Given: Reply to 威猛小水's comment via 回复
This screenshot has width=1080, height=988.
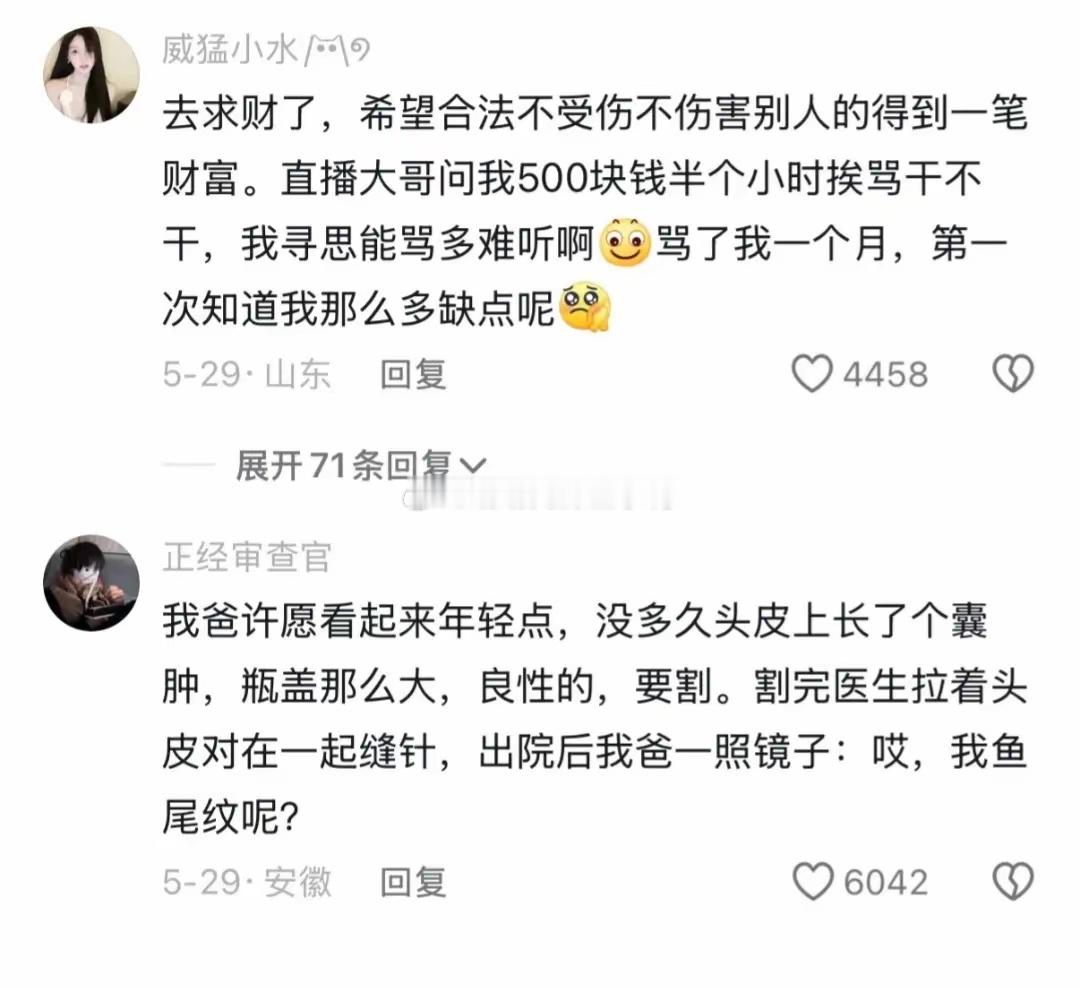Looking at the screenshot, I should point(413,375).
